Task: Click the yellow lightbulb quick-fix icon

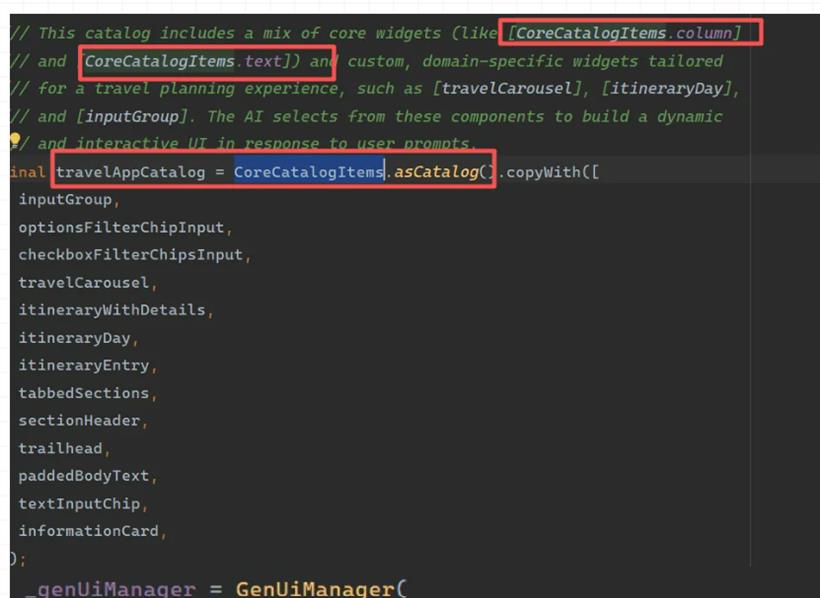Action: coord(15,140)
